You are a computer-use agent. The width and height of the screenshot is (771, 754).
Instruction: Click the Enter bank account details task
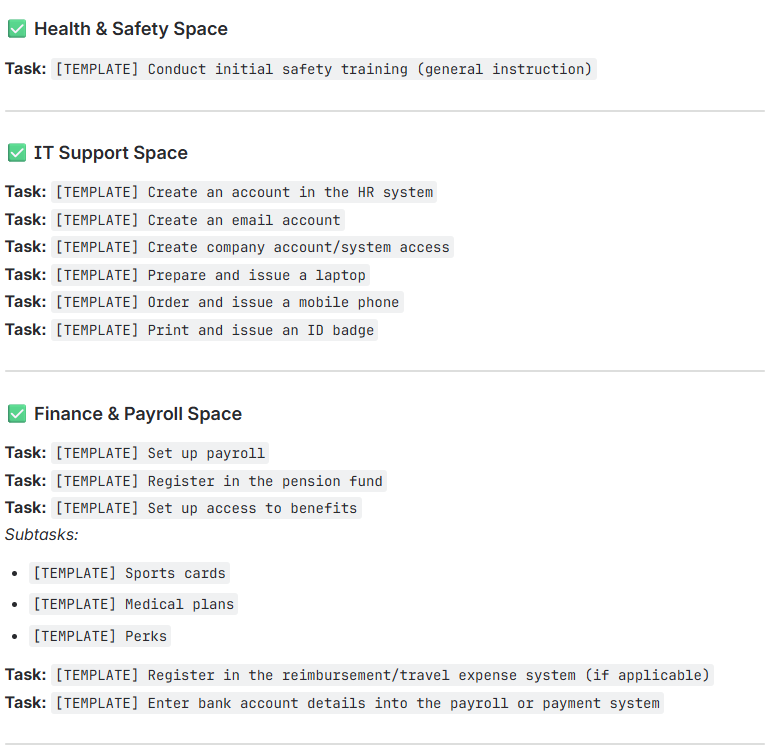(358, 703)
